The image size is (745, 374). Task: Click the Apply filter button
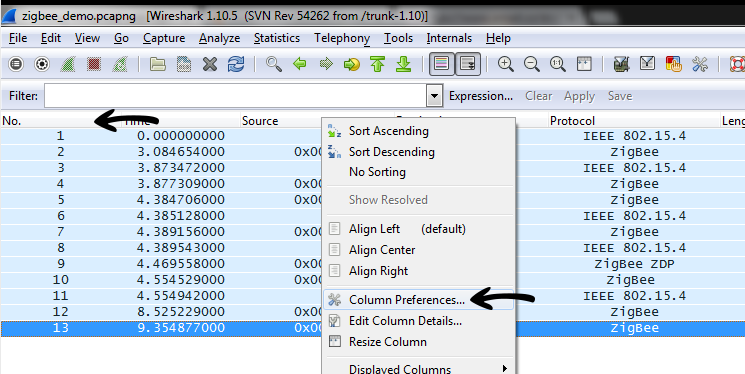click(579, 96)
